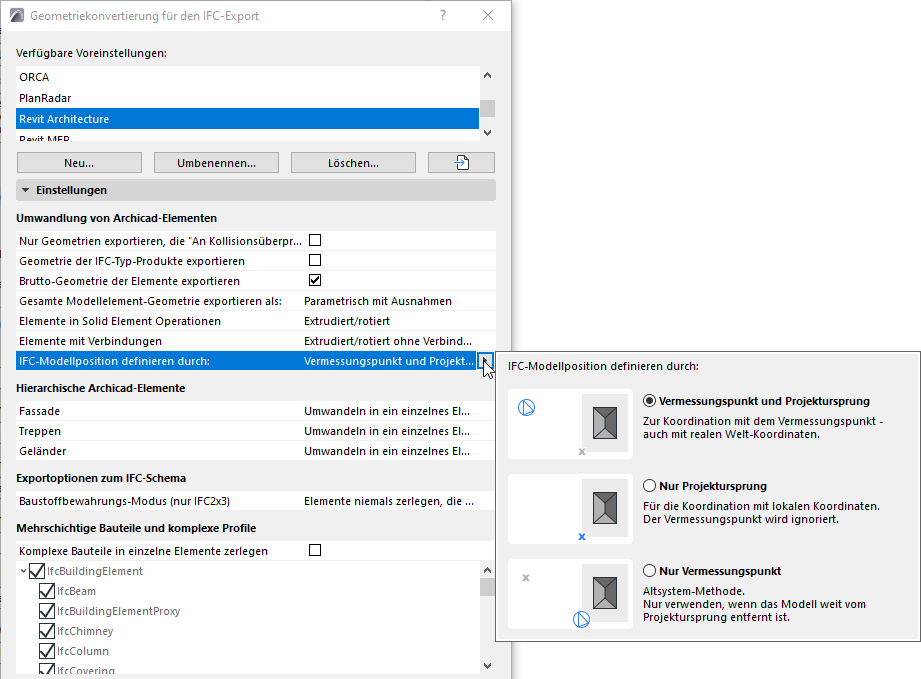The width and height of the screenshot is (921, 679).
Task: Click the Vermessungspunkt und Projektursprung illustration
Action: pyautogui.click(x=570, y=423)
